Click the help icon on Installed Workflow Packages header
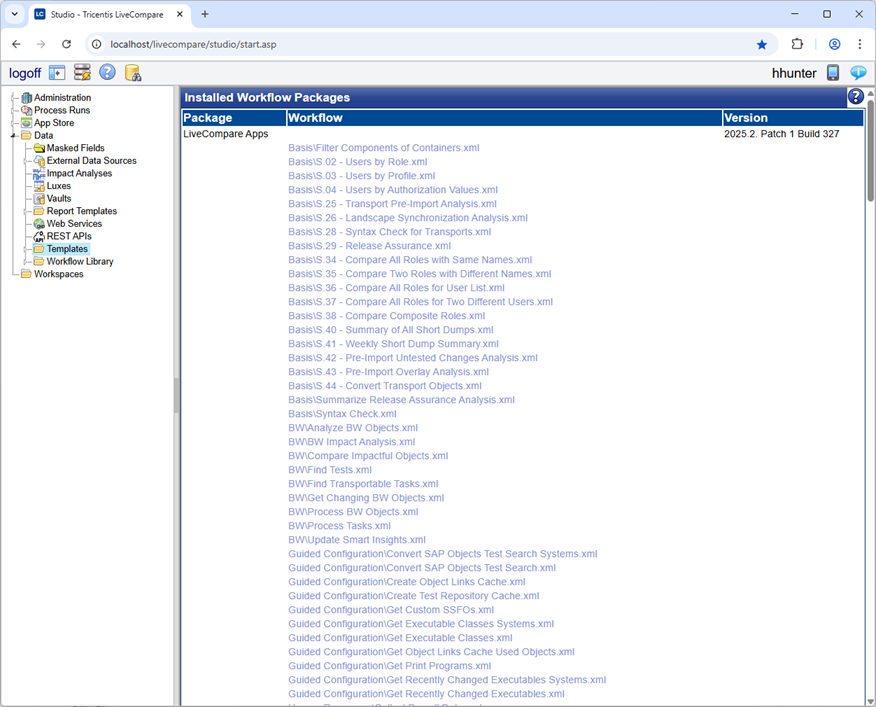876x707 pixels. (x=856, y=96)
